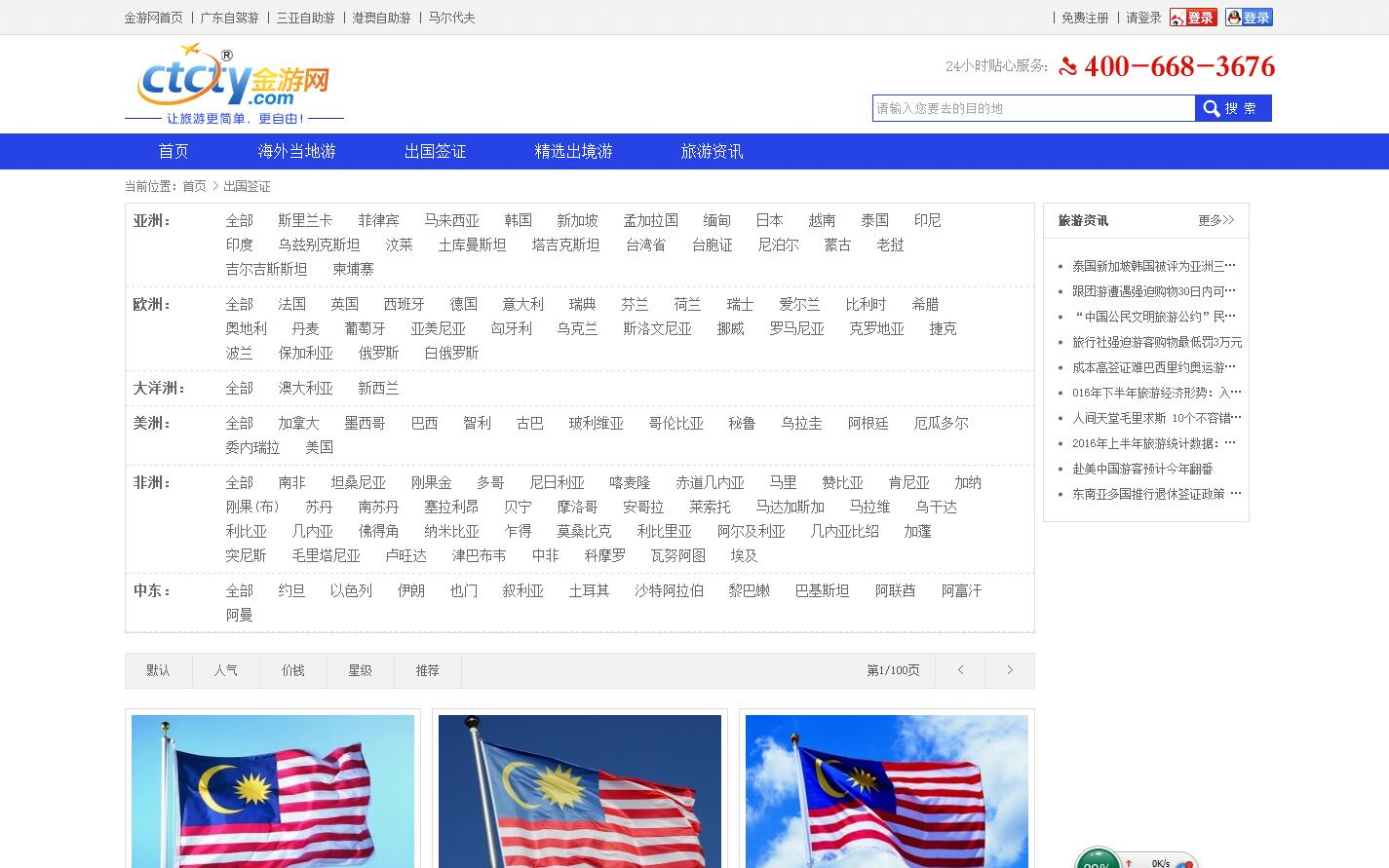The image size is (1389, 868).
Task: Select the 人气 sorting tab
Action: (226, 670)
